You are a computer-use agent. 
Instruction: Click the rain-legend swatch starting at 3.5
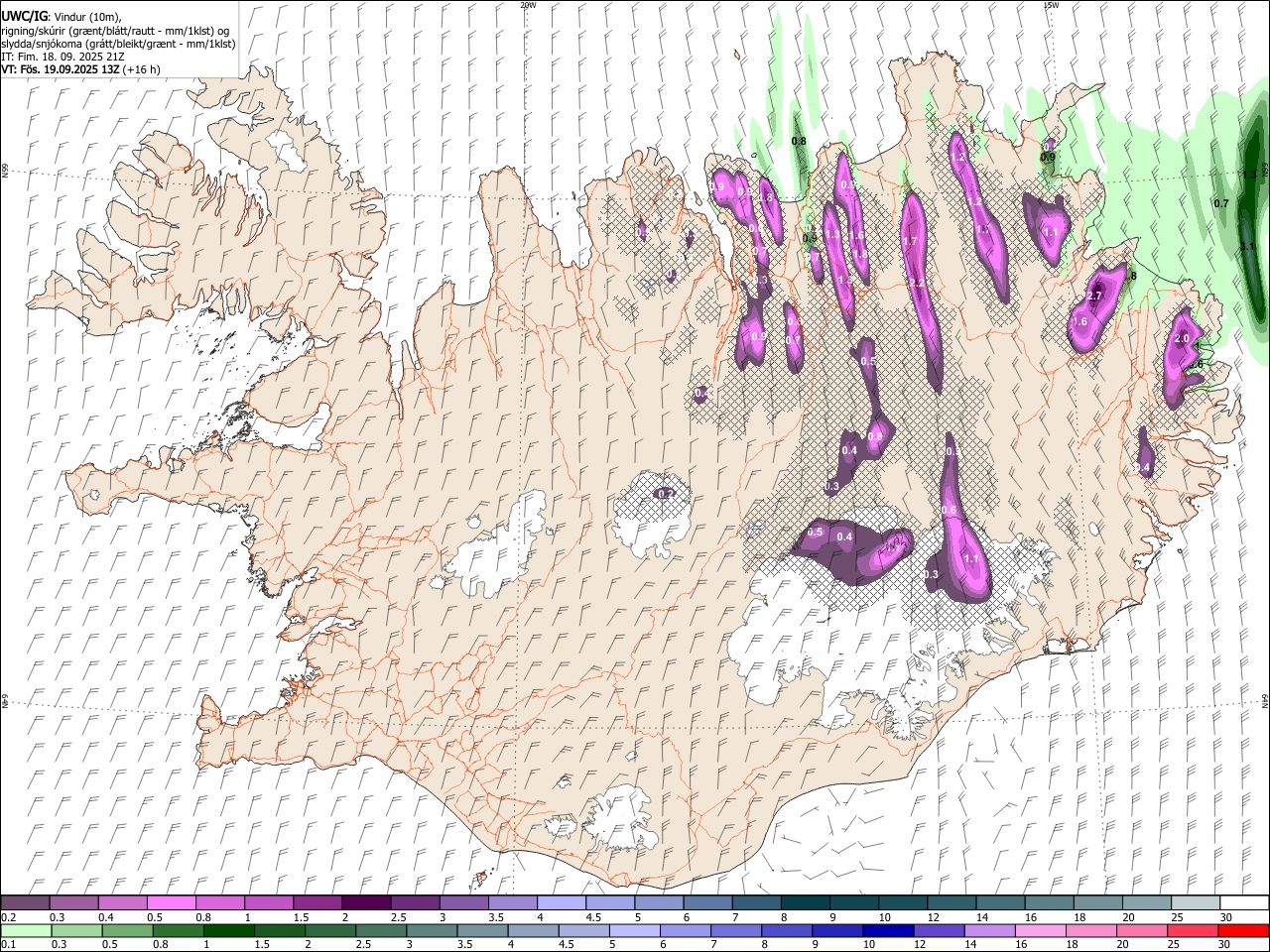[x=483, y=931]
